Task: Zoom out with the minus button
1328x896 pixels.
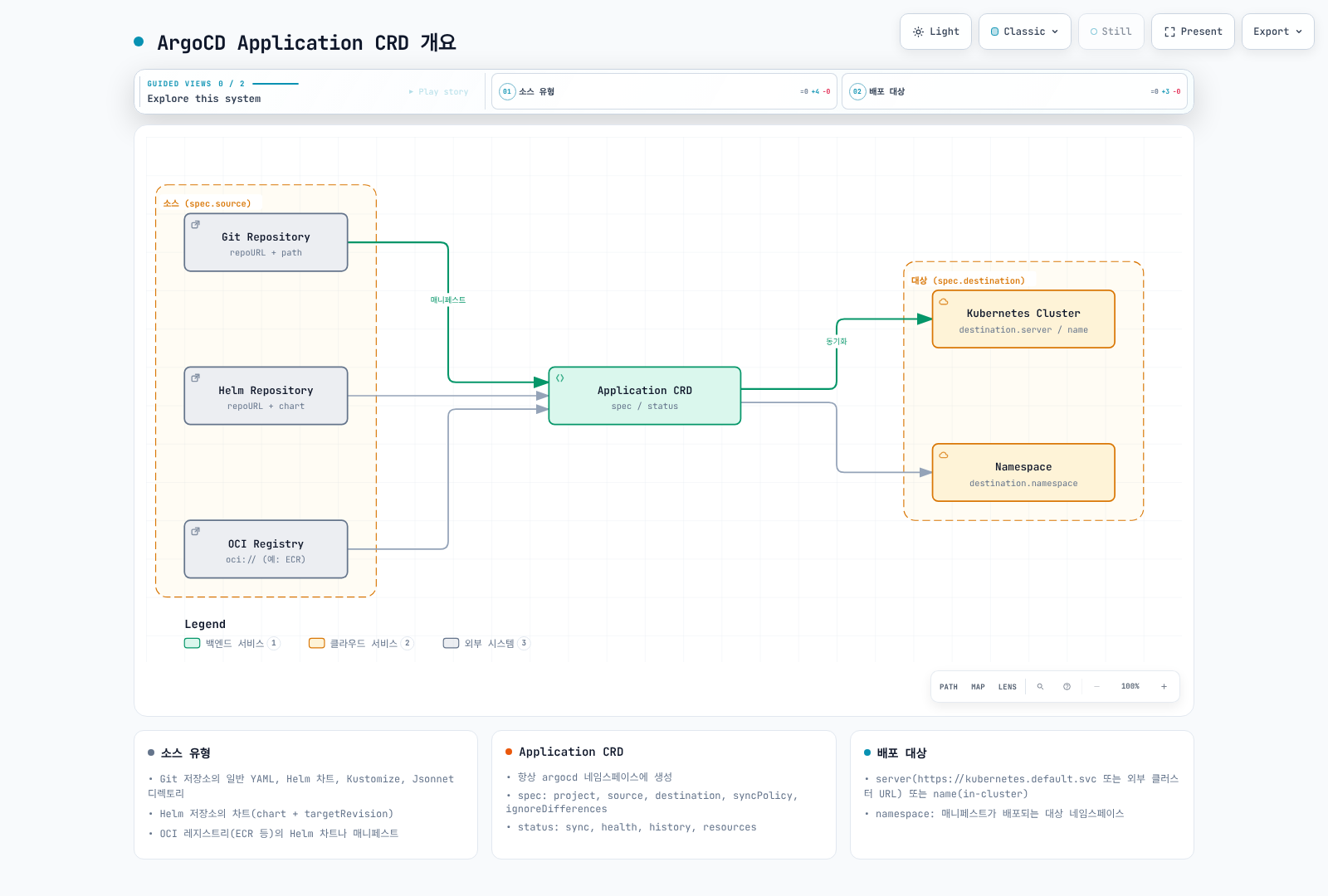Action: (1096, 687)
